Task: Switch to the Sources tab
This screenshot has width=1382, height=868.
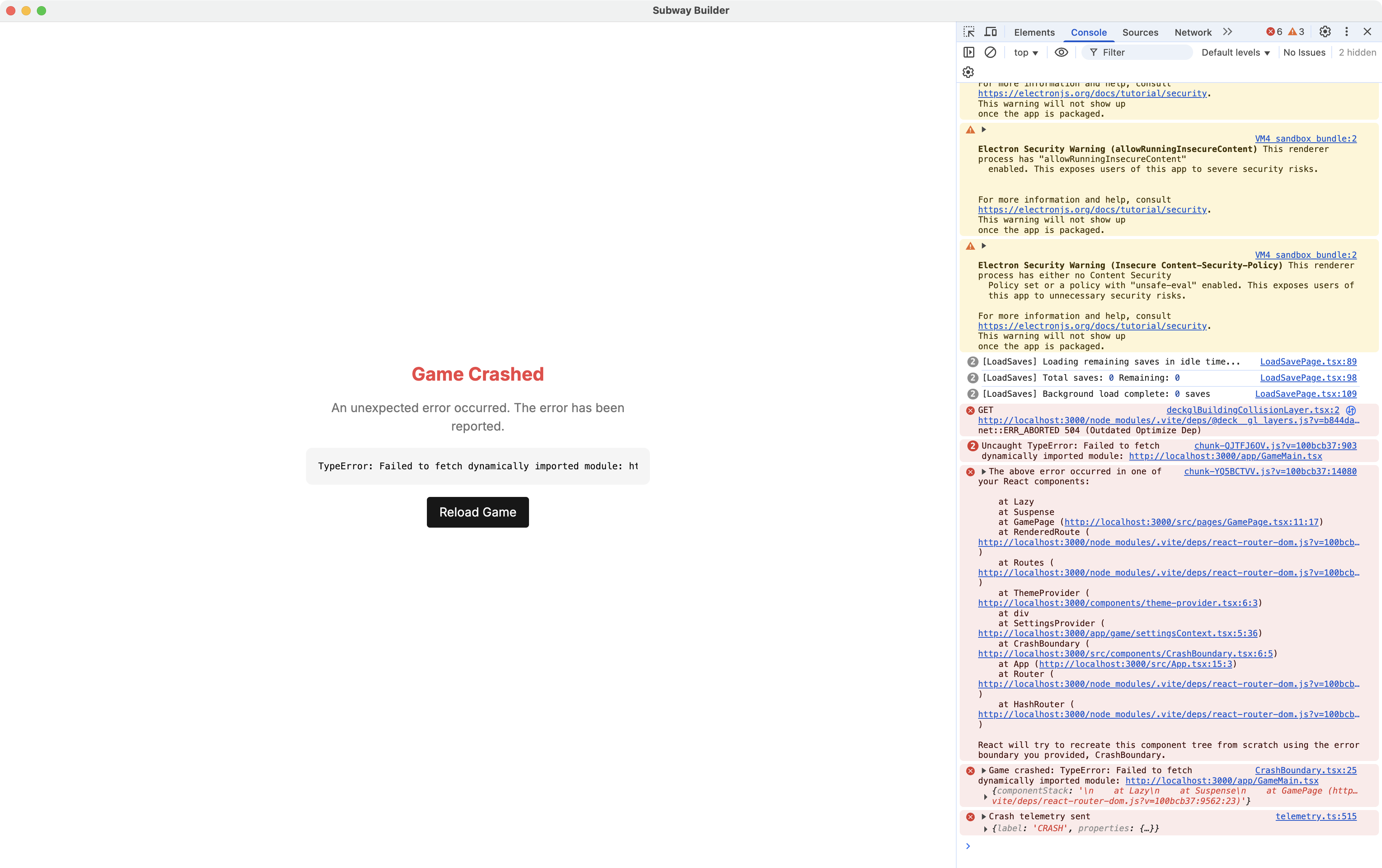Action: click(1141, 33)
